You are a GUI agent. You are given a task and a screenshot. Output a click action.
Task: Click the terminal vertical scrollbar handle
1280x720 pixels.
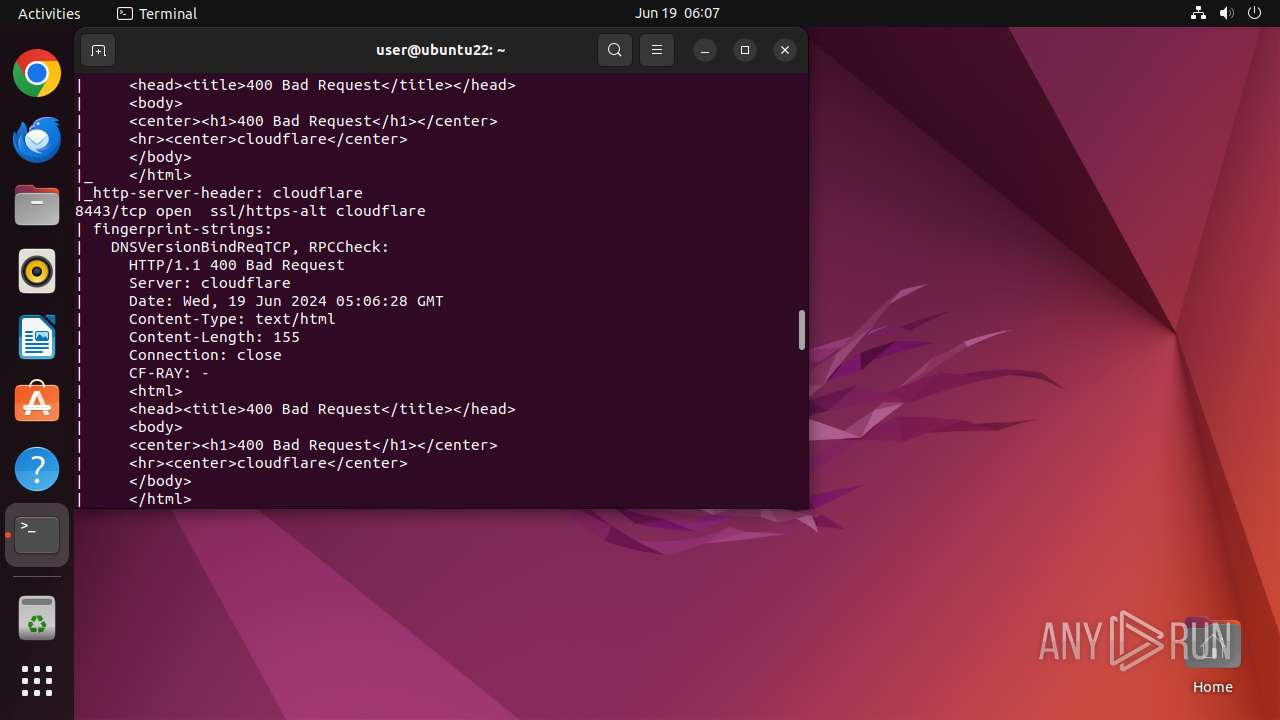point(801,330)
